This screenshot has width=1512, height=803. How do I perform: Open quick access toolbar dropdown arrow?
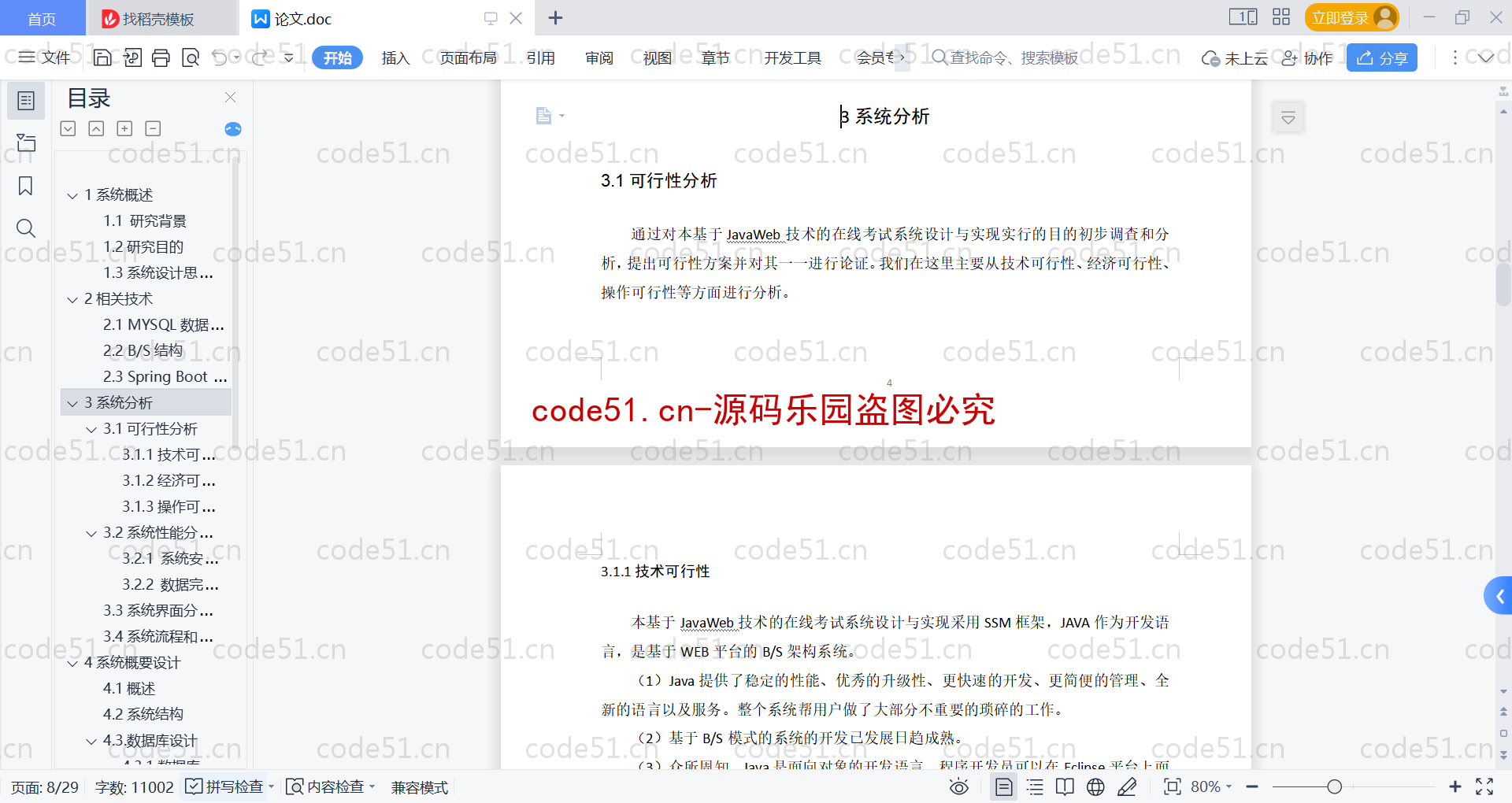click(x=289, y=57)
